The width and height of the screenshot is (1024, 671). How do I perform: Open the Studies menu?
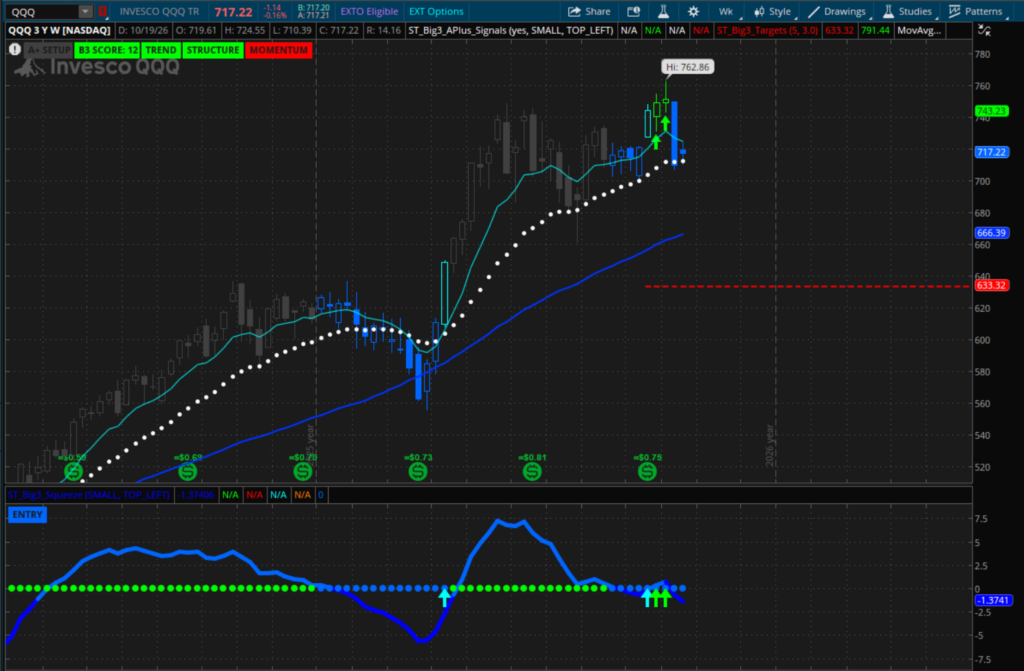(x=908, y=11)
